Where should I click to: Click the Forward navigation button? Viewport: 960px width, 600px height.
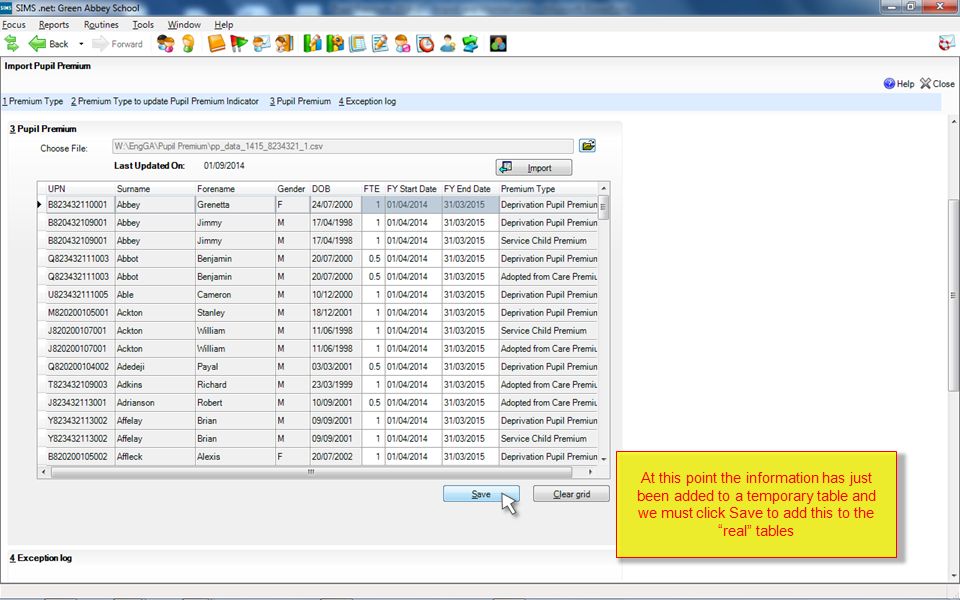(118, 44)
